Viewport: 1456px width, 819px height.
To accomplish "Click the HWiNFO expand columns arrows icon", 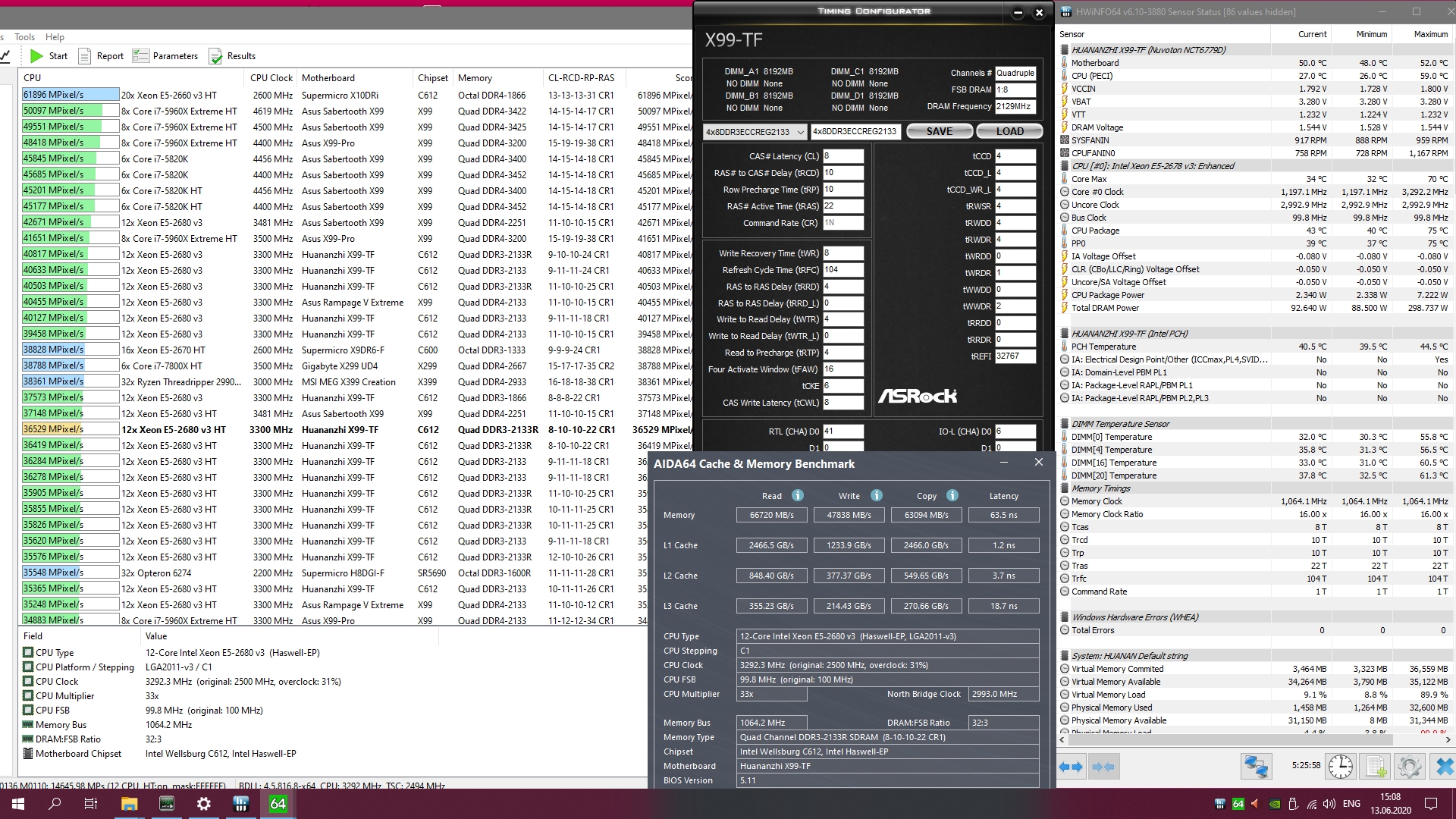I will click(x=1071, y=767).
